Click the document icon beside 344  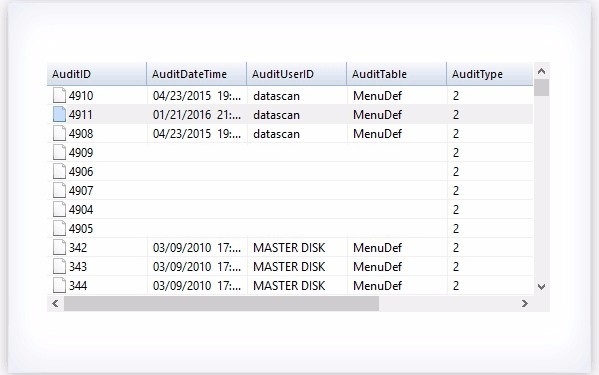click(x=59, y=286)
